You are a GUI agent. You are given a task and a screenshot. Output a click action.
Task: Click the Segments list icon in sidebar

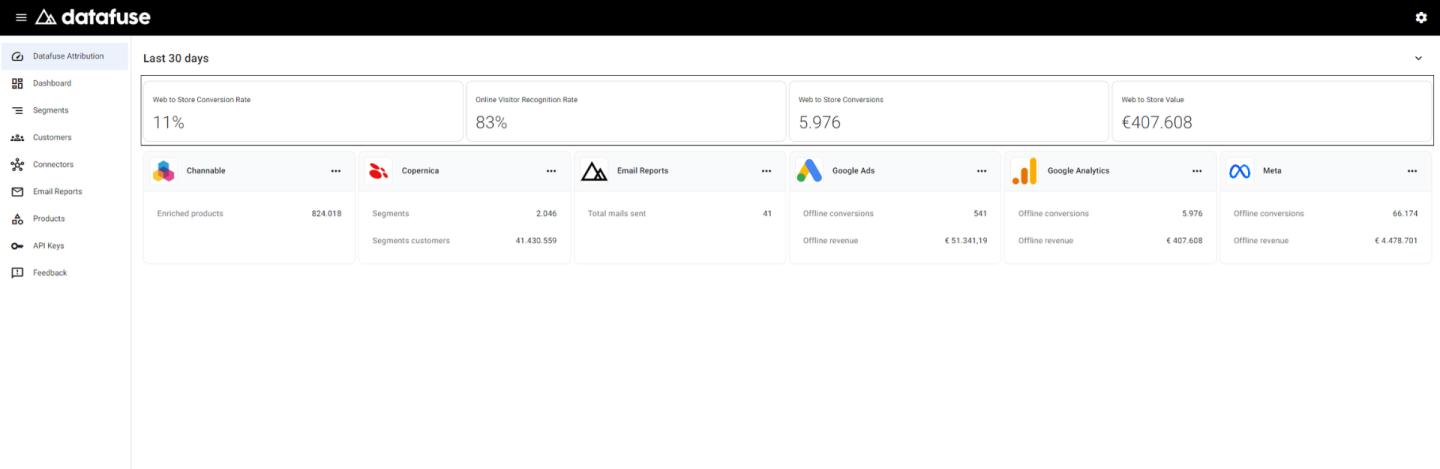pyautogui.click(x=17, y=110)
